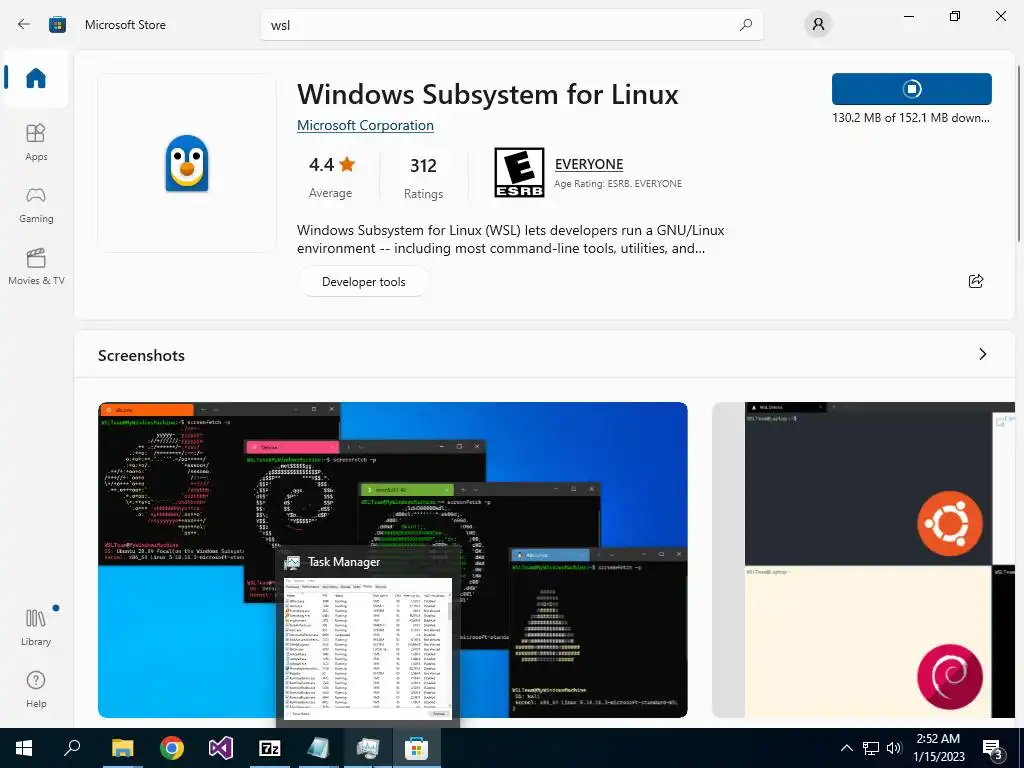The width and height of the screenshot is (1024, 768).
Task: Open the Library in sidebar
Action: (x=36, y=627)
